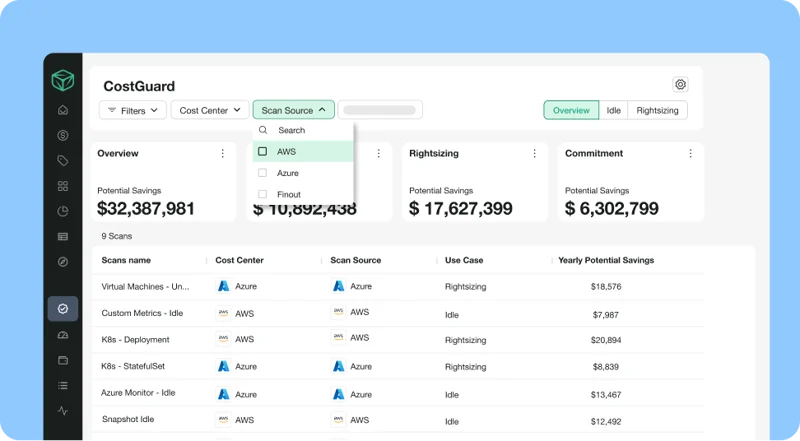Open the Overview card three-dot menu
Viewport: 800px width, 441px height.
[x=222, y=154]
